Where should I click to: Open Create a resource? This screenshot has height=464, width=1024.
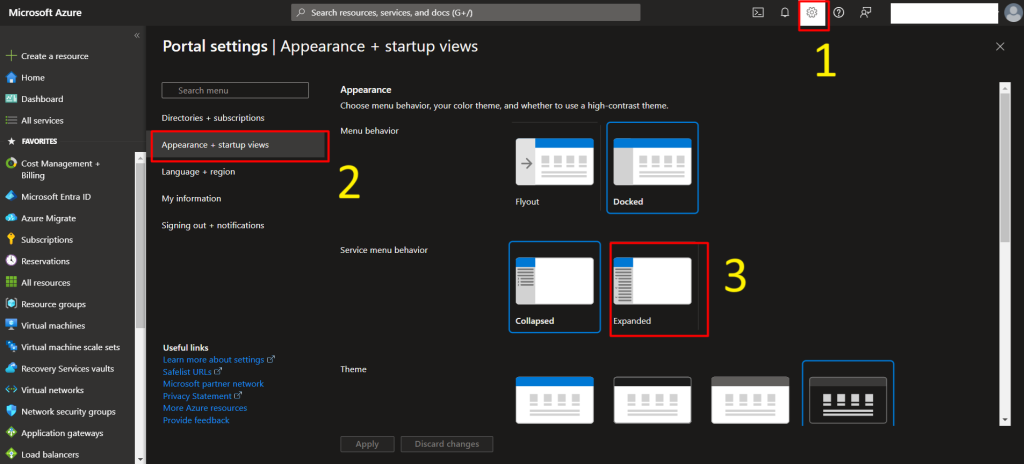pyautogui.click(x=54, y=56)
